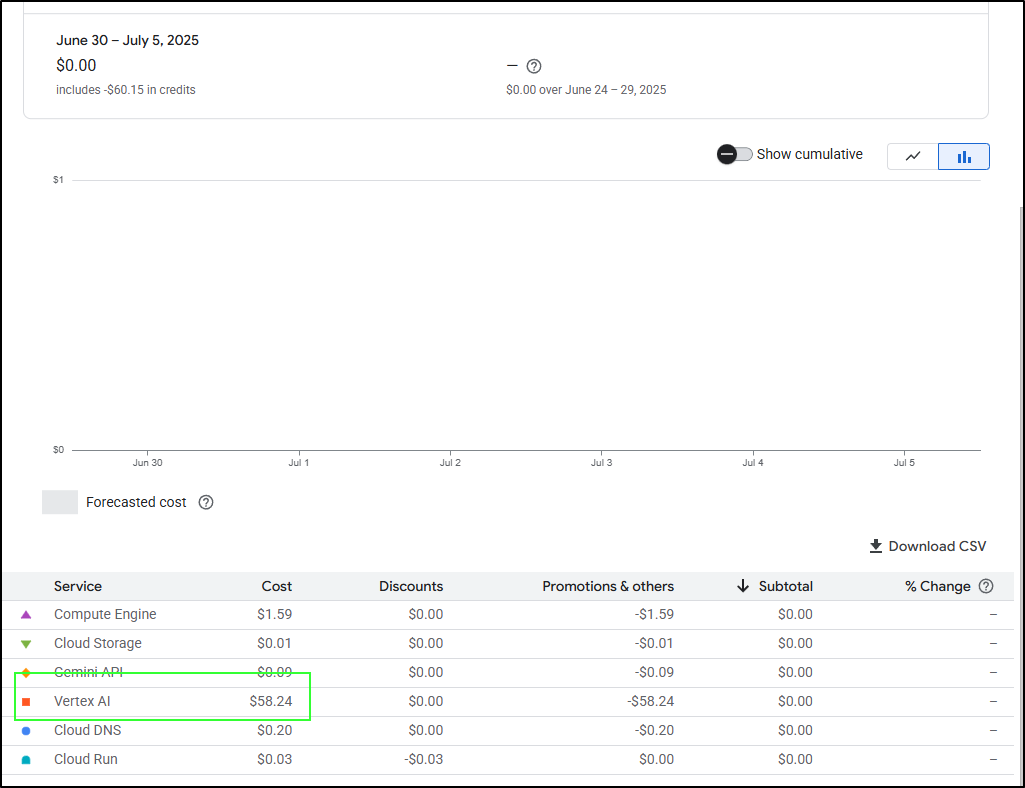Viewport: 1025px width, 788px height.
Task: Sort table by Cost column header
Action: point(277,586)
